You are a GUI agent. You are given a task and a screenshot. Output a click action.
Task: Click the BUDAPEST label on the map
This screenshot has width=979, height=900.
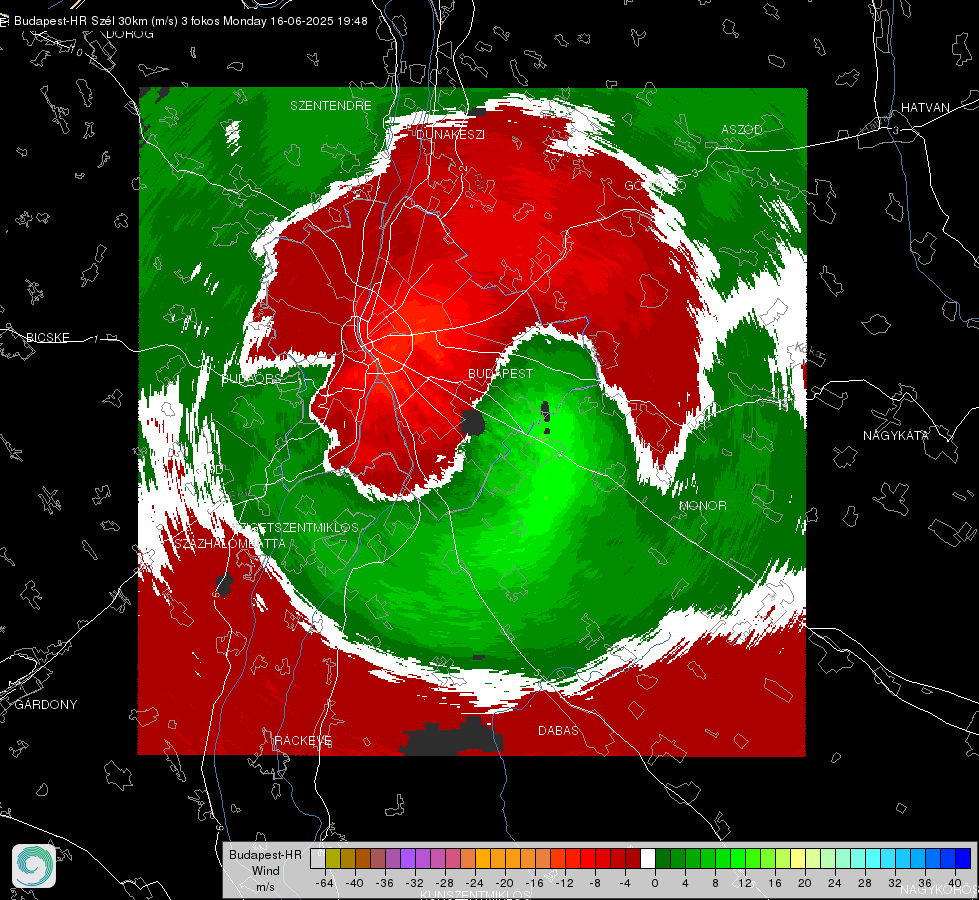[501, 373]
